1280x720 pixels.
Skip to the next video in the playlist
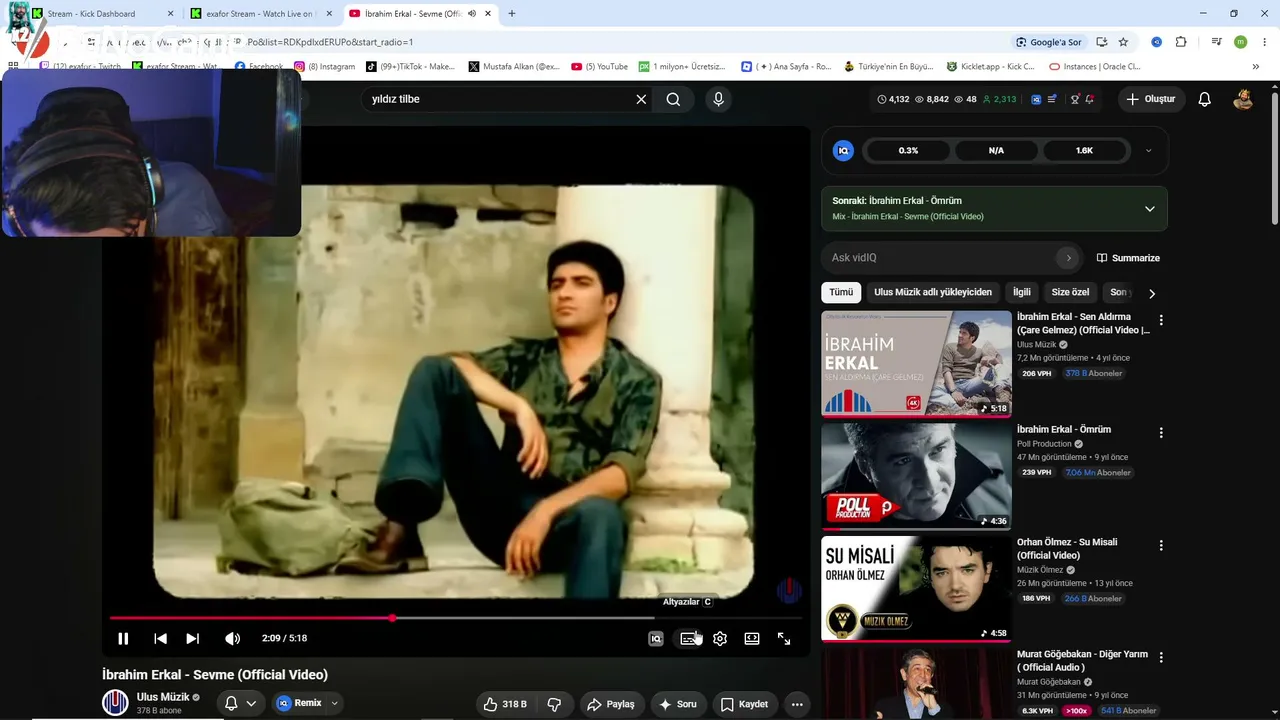193,639
